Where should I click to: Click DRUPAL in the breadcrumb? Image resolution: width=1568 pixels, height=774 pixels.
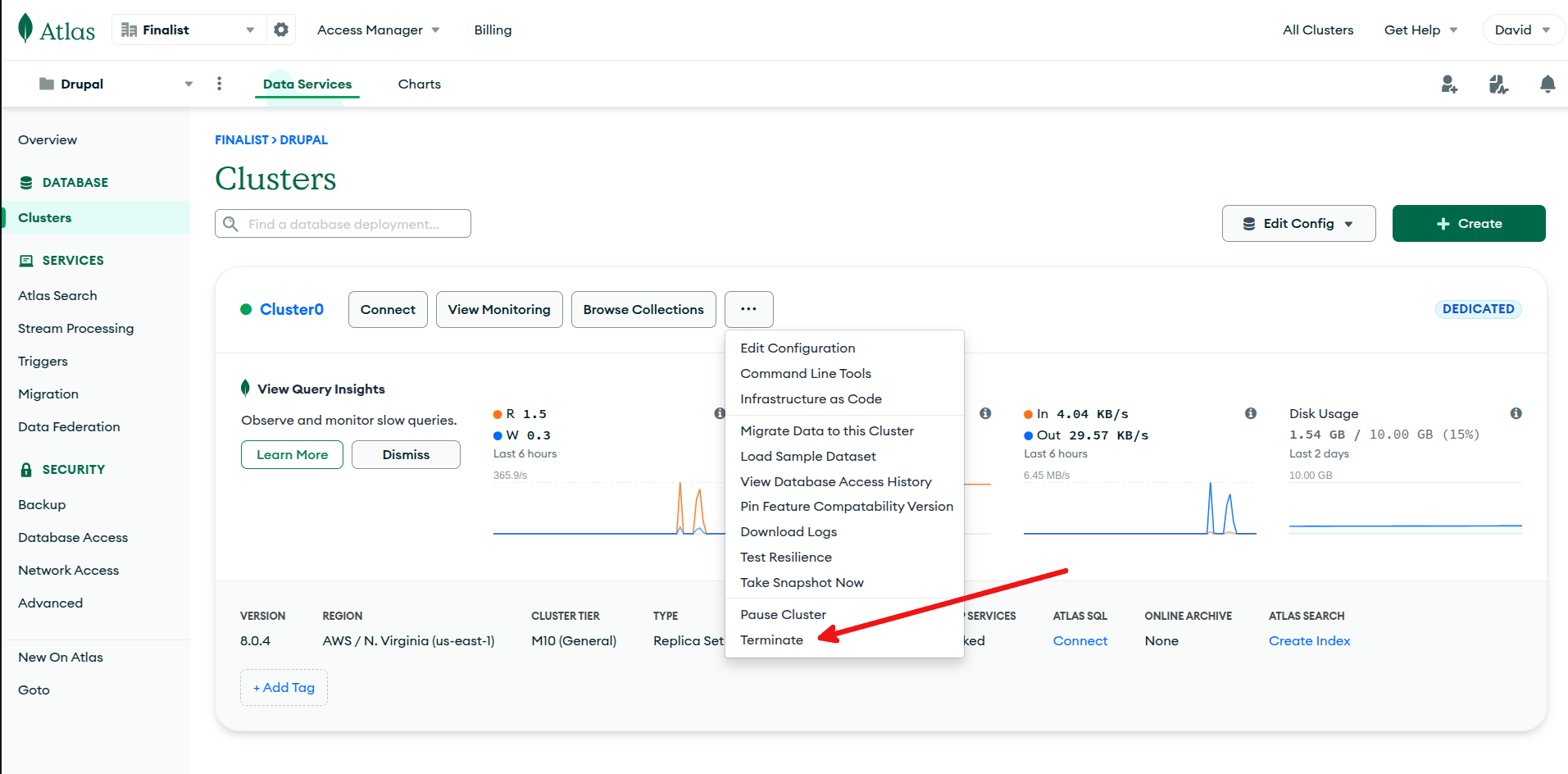(304, 139)
